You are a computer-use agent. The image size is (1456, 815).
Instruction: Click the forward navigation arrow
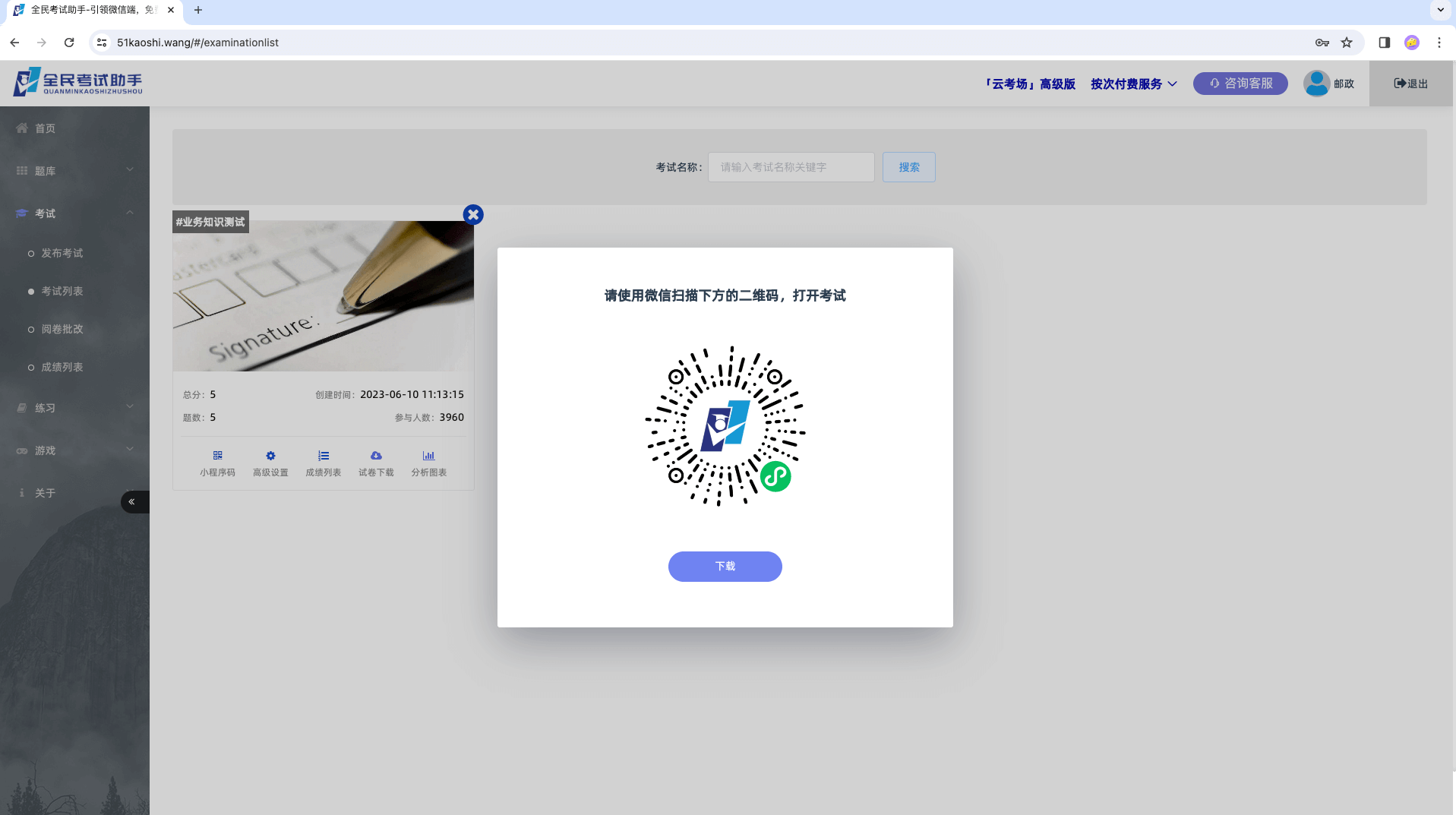(42, 43)
